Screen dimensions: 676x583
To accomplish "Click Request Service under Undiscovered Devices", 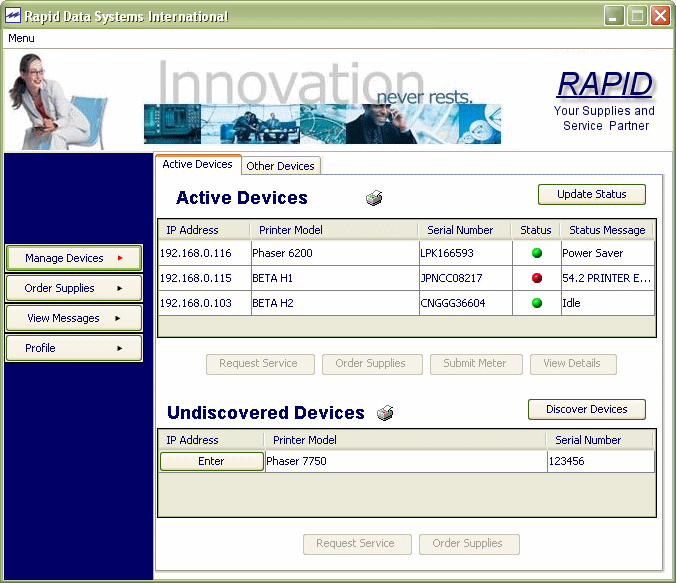I will click(x=357, y=544).
